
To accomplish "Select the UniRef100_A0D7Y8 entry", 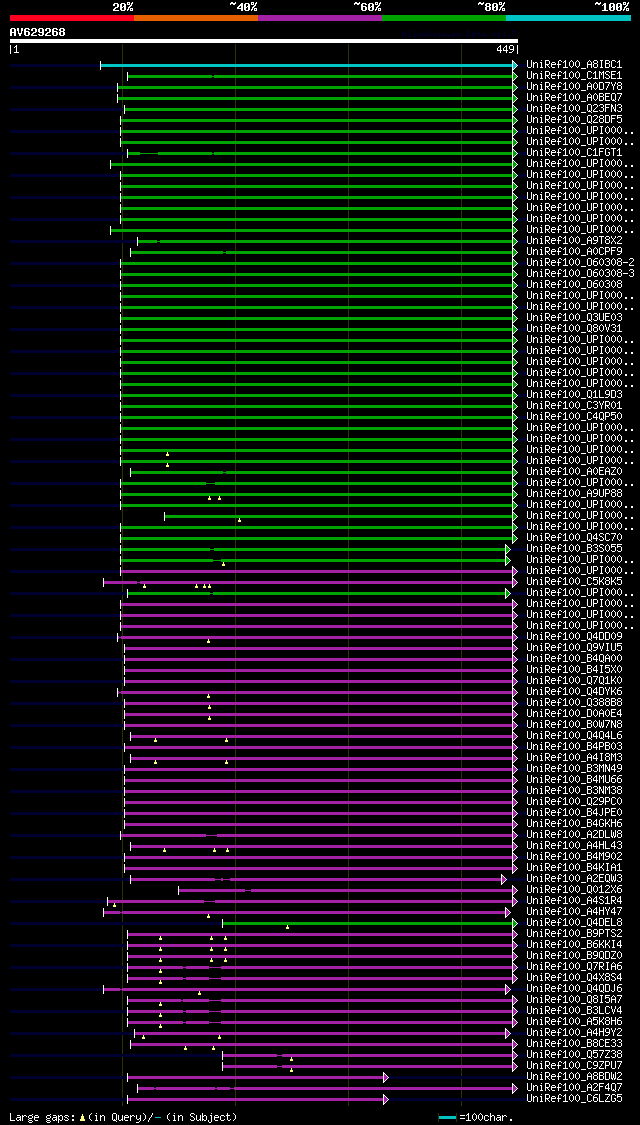I will point(574,86).
